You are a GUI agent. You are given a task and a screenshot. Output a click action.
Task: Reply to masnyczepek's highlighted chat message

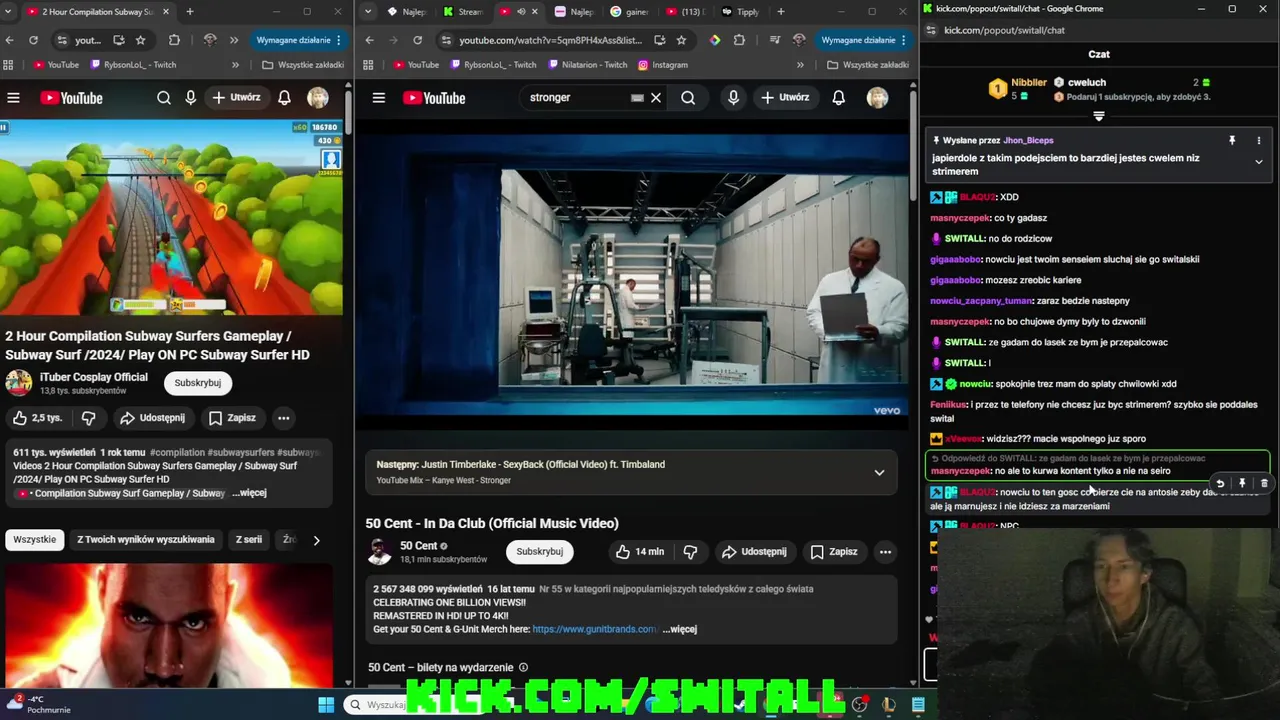[1220, 484]
